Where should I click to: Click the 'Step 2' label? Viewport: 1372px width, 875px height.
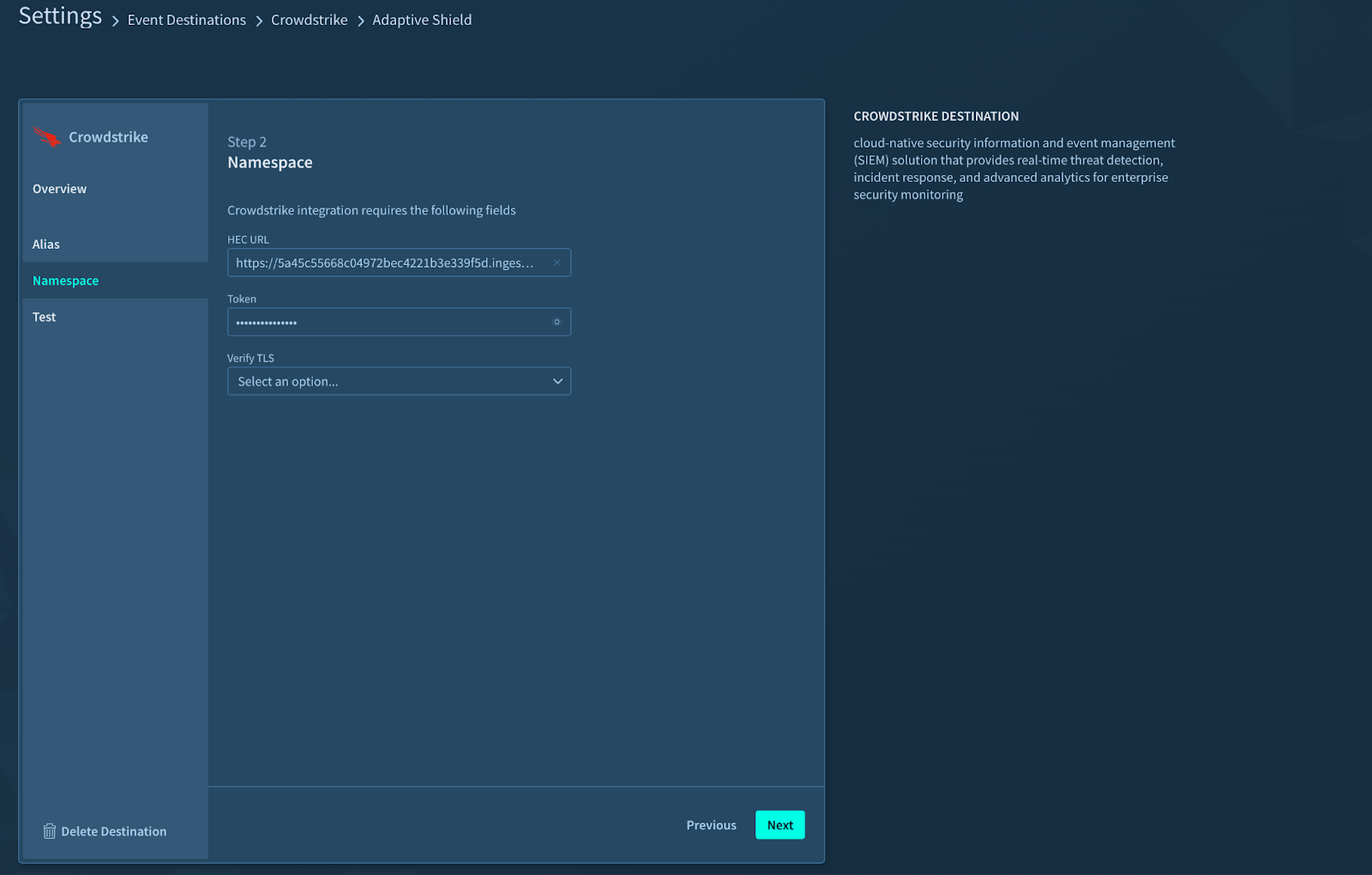pyautogui.click(x=247, y=142)
